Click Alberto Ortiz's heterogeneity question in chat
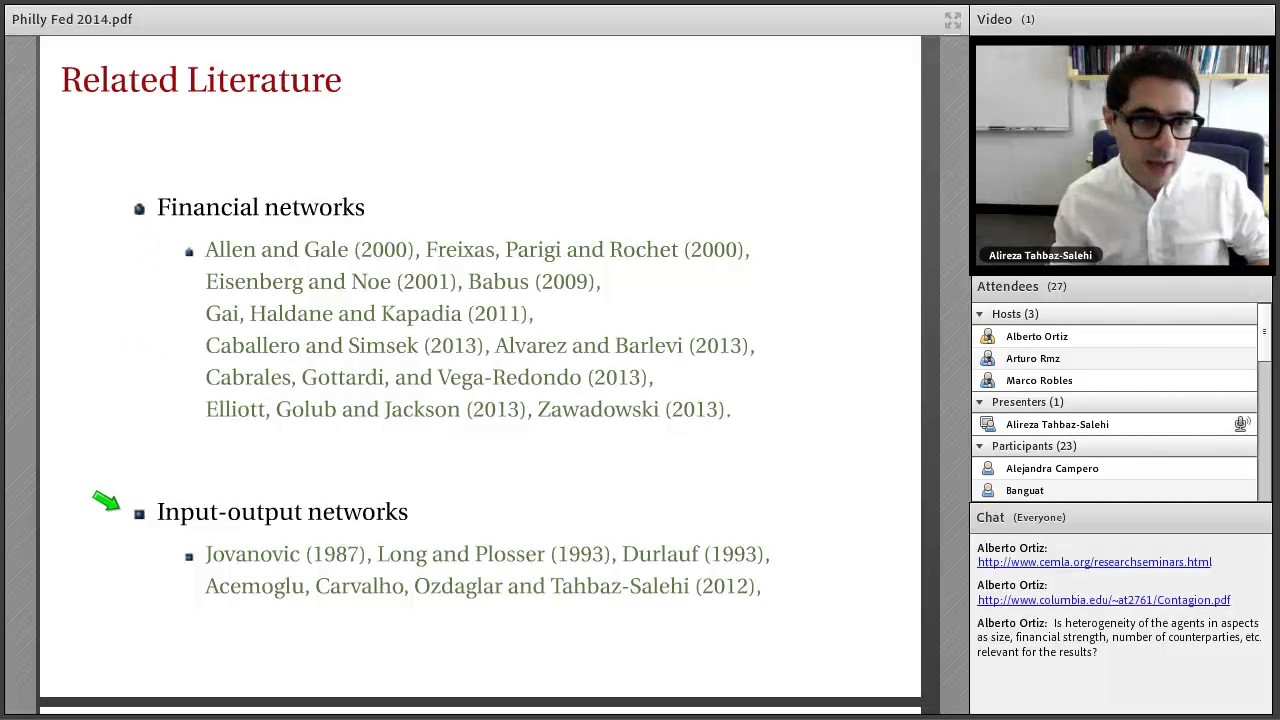The height and width of the screenshot is (720, 1280). pyautogui.click(x=1119, y=638)
